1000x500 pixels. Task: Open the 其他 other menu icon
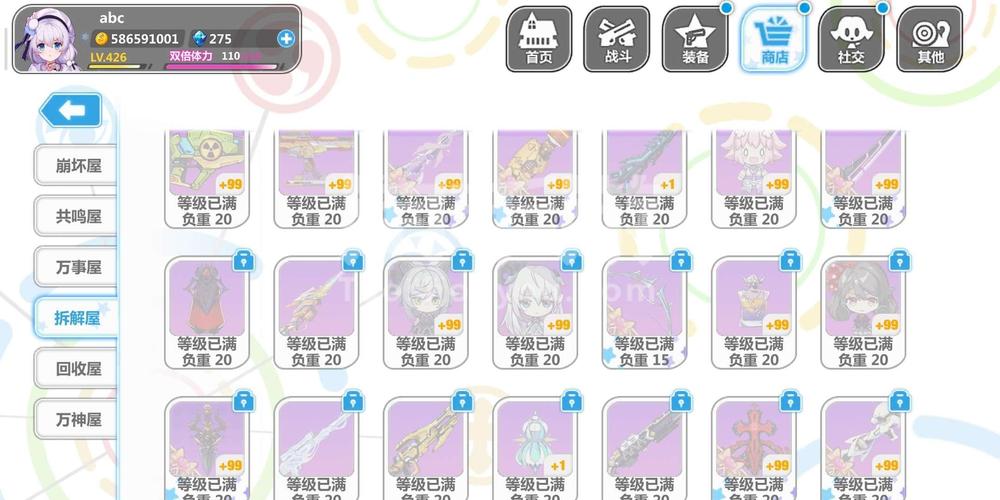click(930, 39)
